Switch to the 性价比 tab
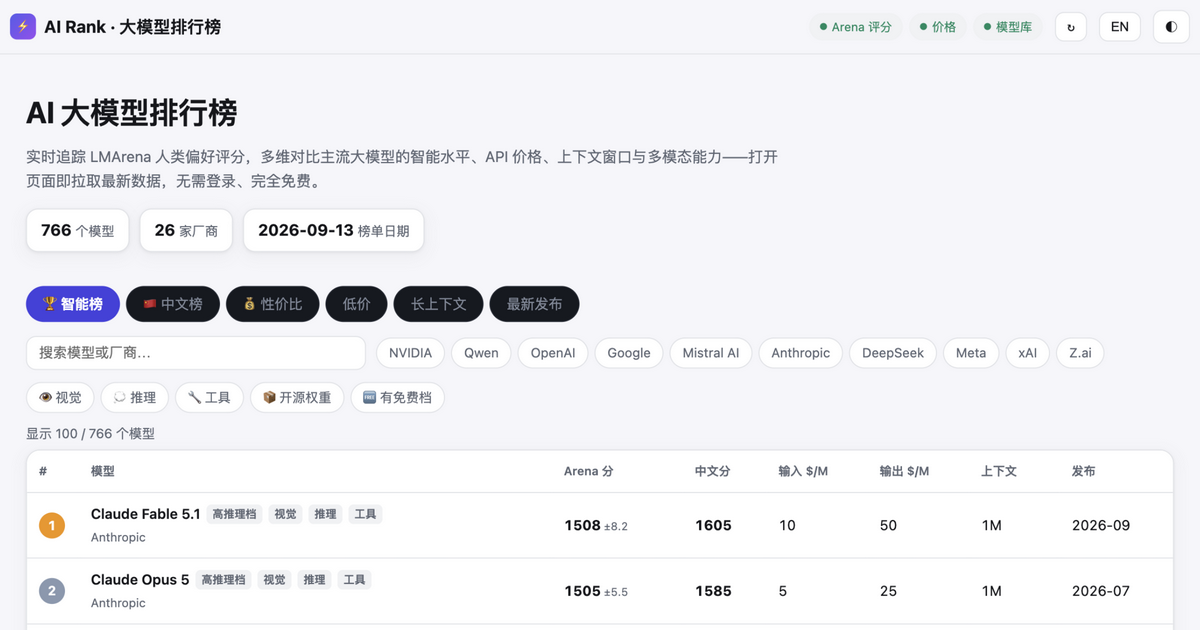Image resolution: width=1200 pixels, height=630 pixels. (x=273, y=304)
